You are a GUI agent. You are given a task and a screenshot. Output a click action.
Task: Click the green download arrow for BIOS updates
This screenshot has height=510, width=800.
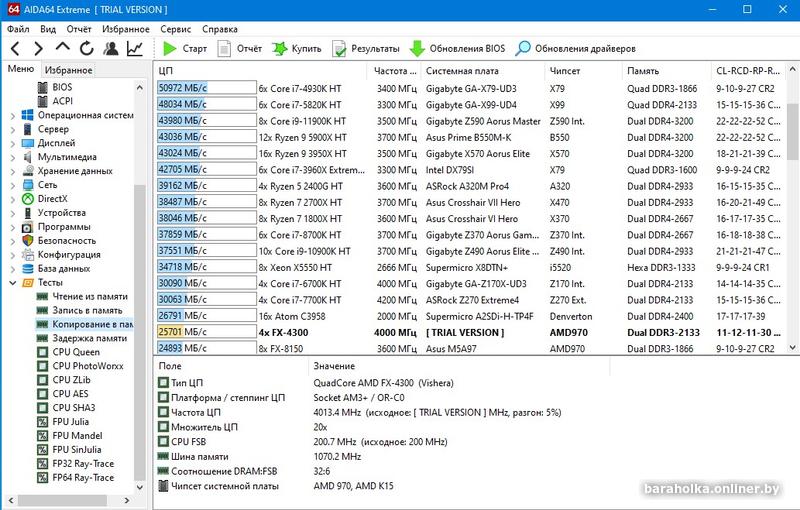pos(417,48)
